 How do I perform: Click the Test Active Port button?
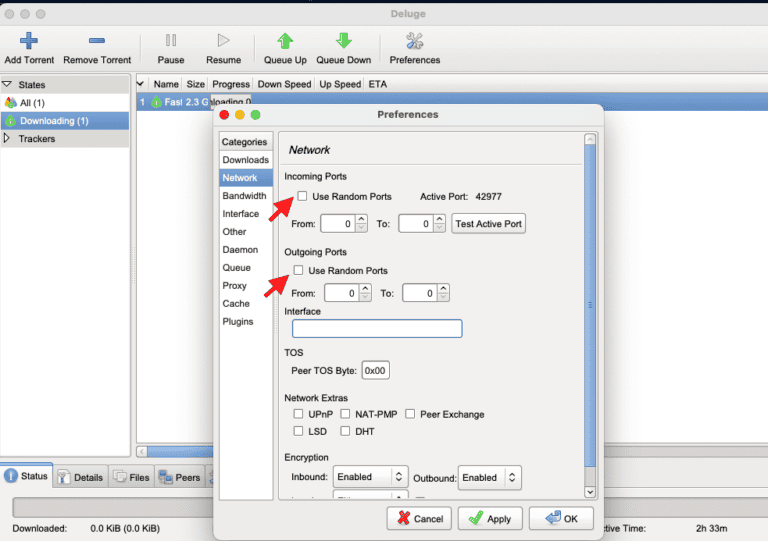click(489, 224)
